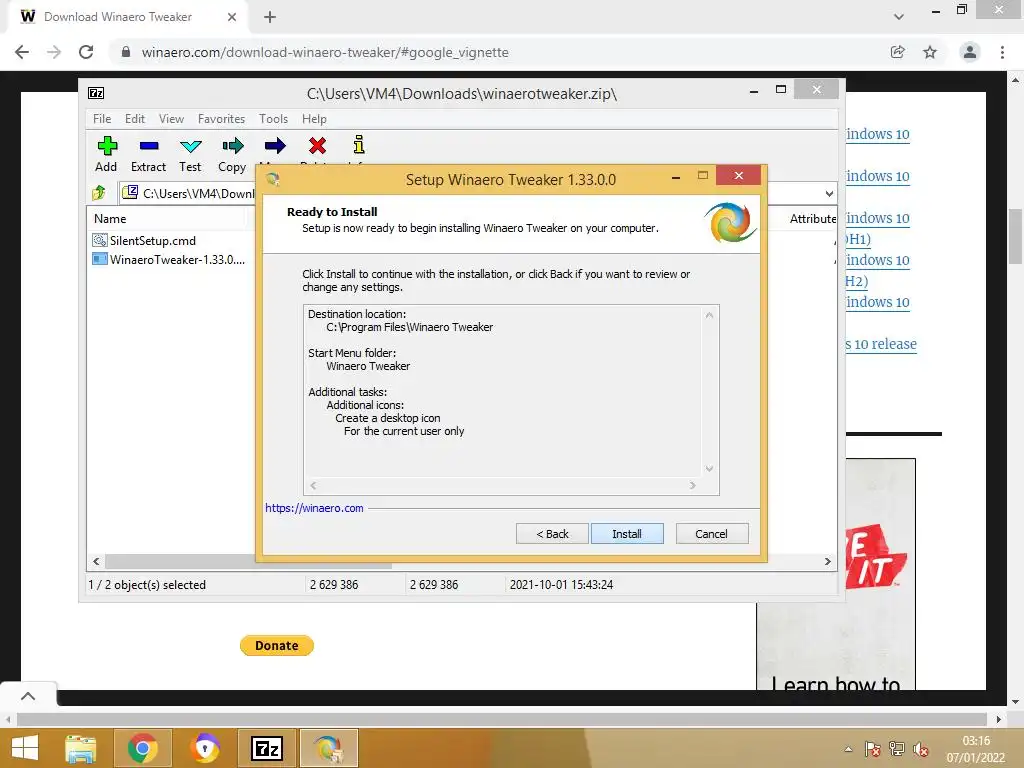Image resolution: width=1024 pixels, height=768 pixels.
Task: Click the network tray icon
Action: (x=897, y=749)
